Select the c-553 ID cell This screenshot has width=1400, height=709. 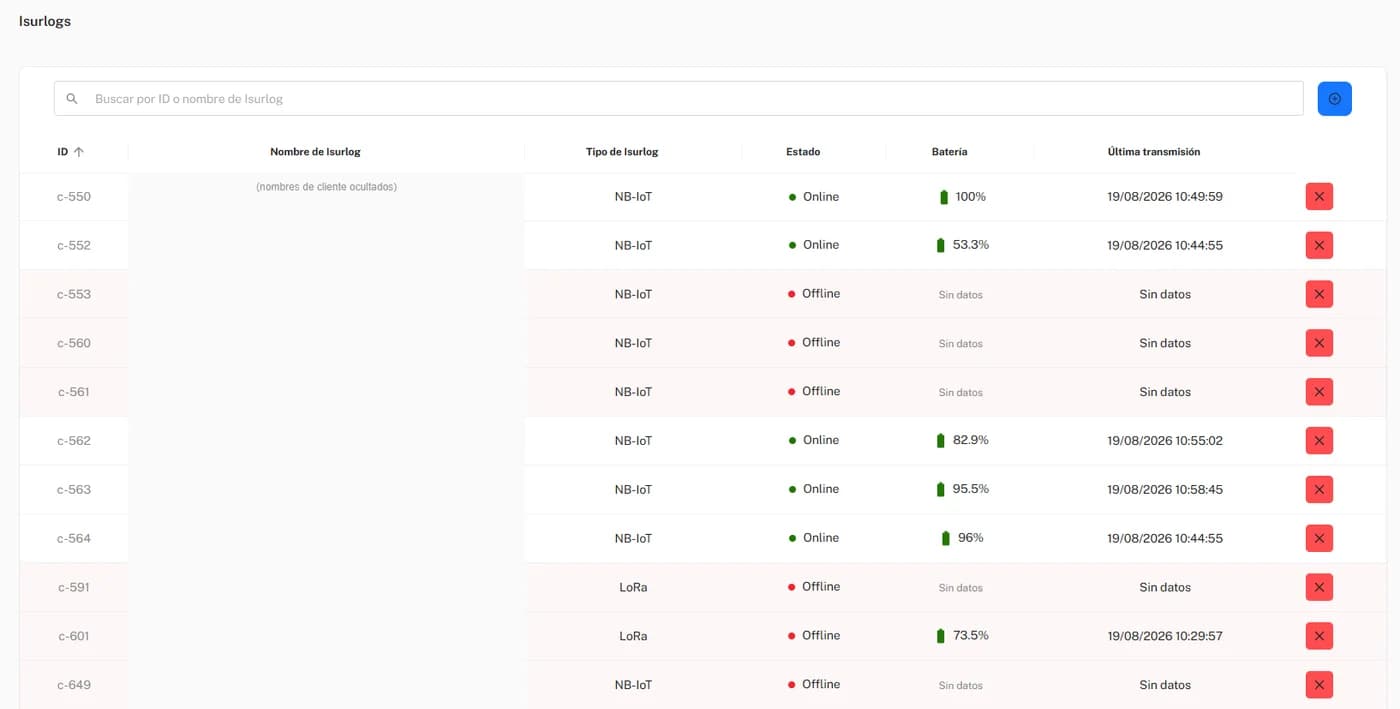click(x=74, y=294)
